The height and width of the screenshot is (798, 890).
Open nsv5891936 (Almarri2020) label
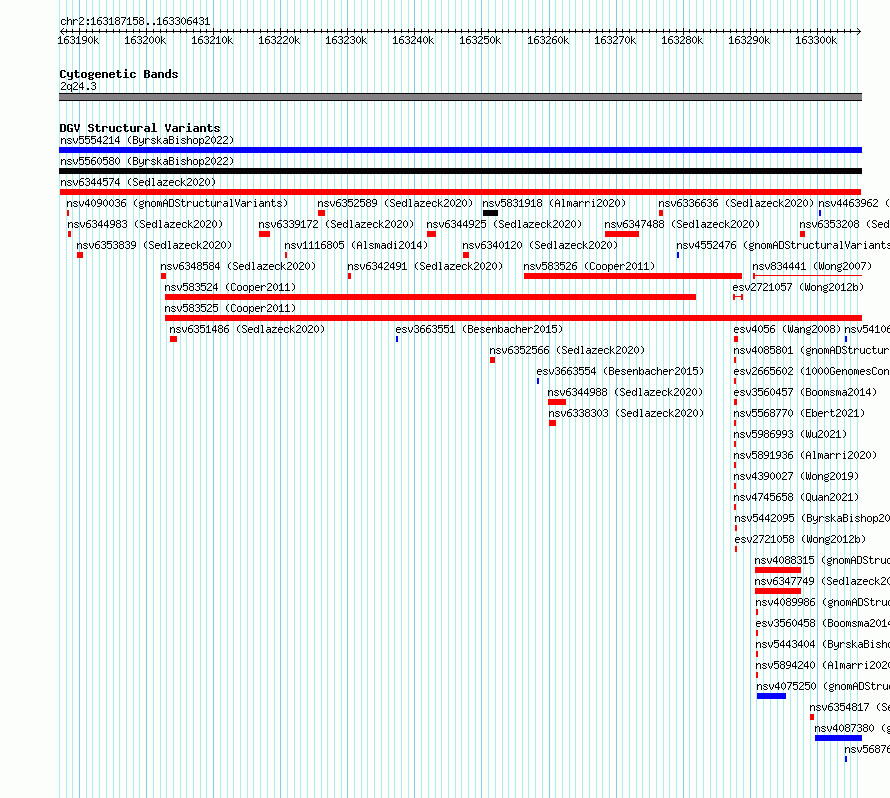[805, 455]
